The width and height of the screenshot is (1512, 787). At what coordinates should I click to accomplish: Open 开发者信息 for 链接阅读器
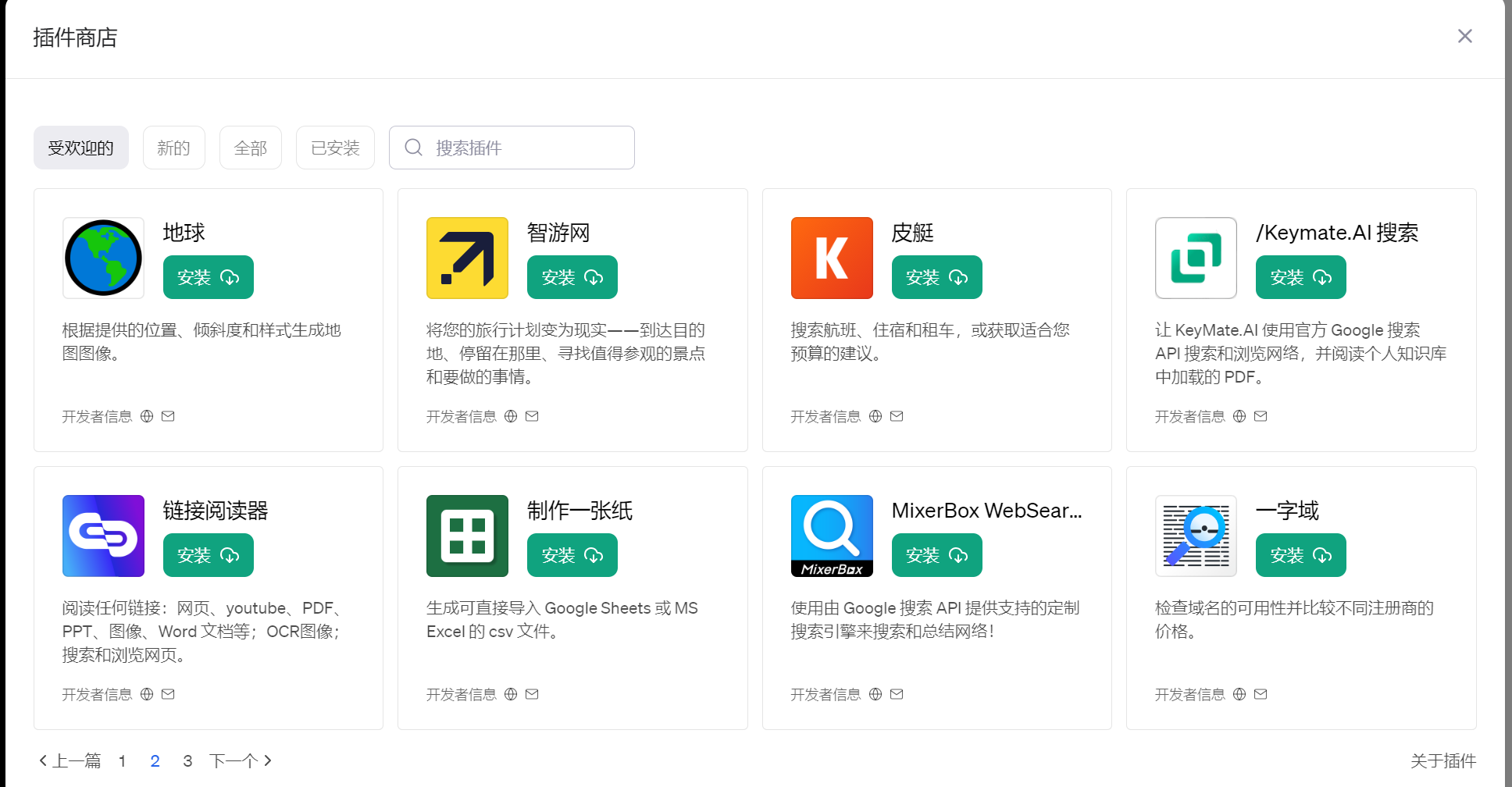click(x=97, y=694)
